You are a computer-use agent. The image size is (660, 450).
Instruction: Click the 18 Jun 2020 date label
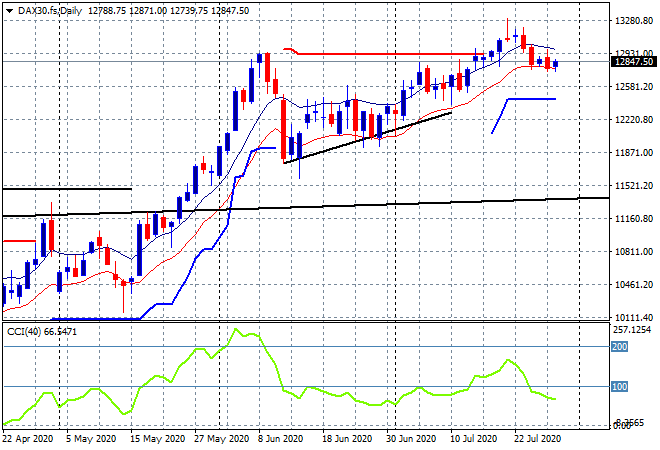tap(347, 439)
